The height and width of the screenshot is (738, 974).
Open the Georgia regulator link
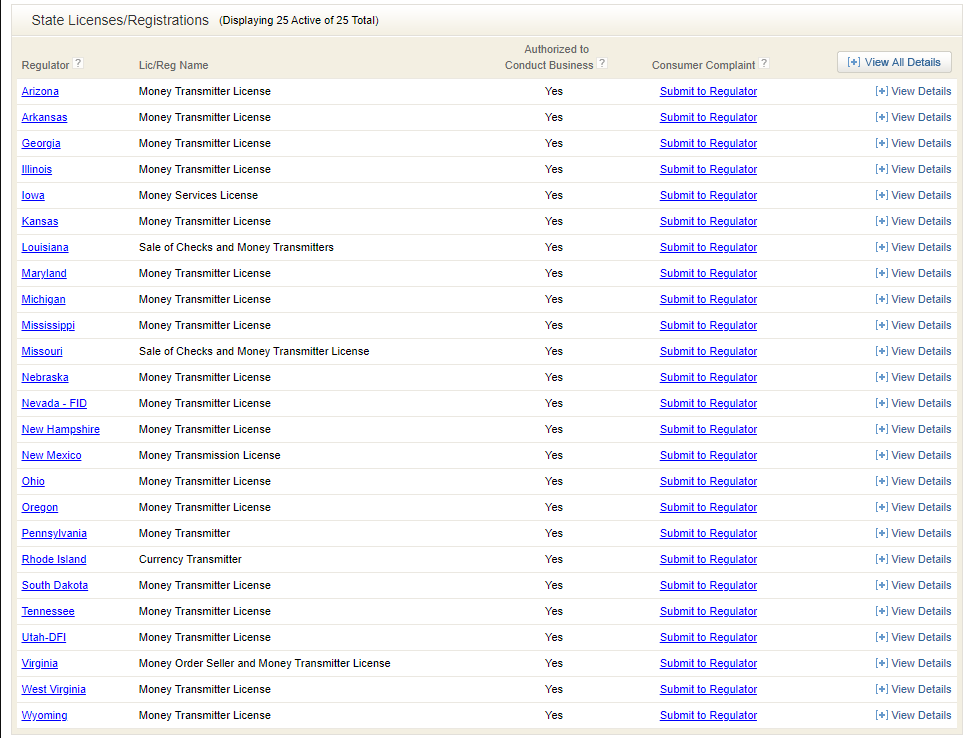[41, 143]
